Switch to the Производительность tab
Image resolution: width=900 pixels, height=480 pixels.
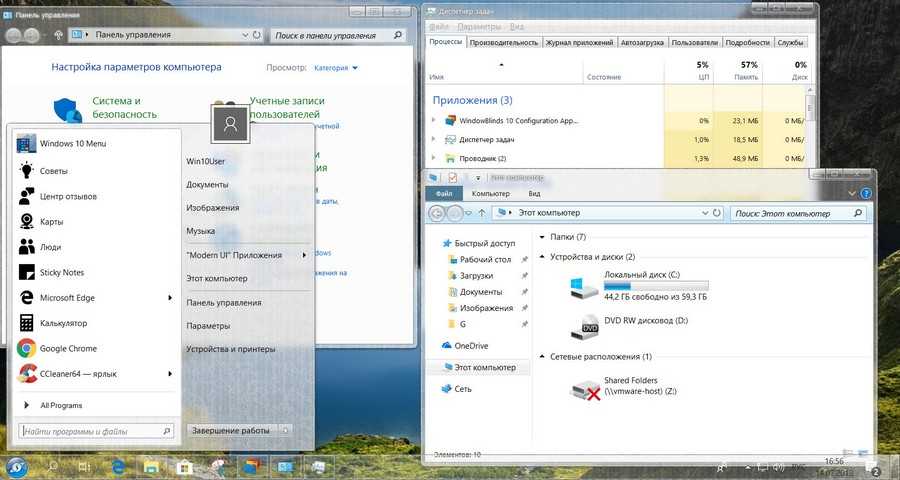click(504, 43)
